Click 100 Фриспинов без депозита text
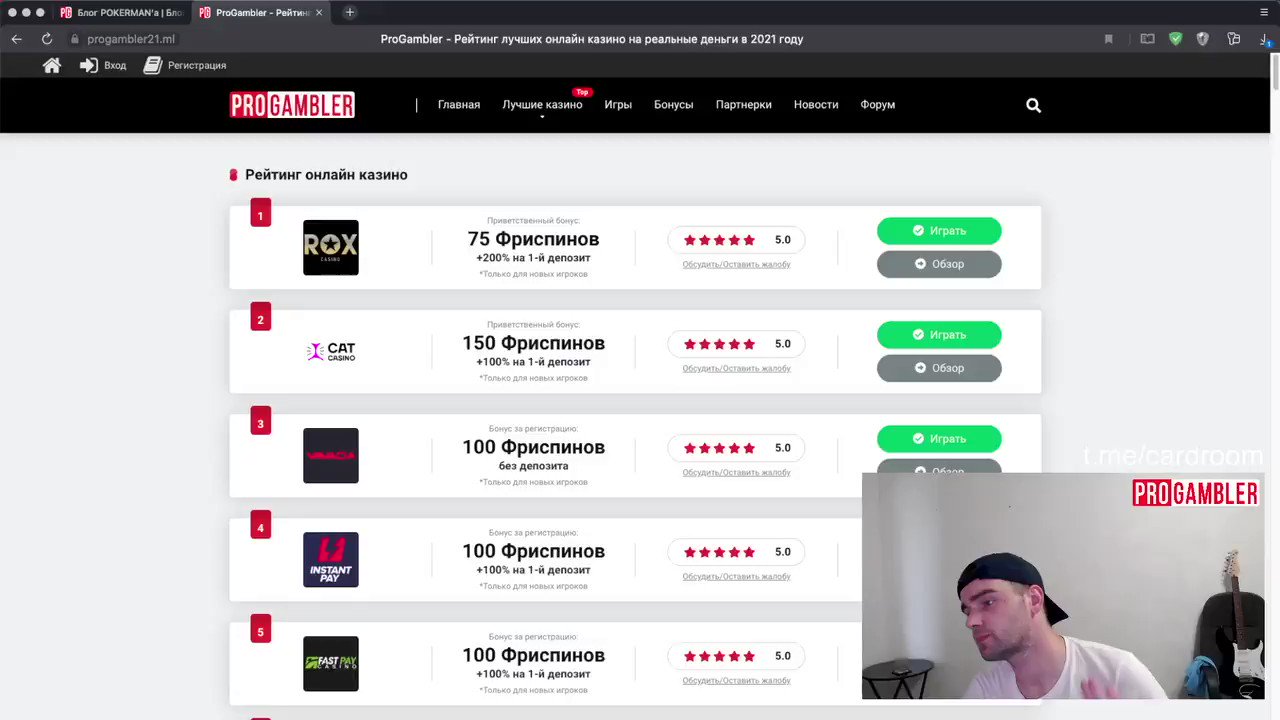This screenshot has width=1280, height=720. click(534, 454)
